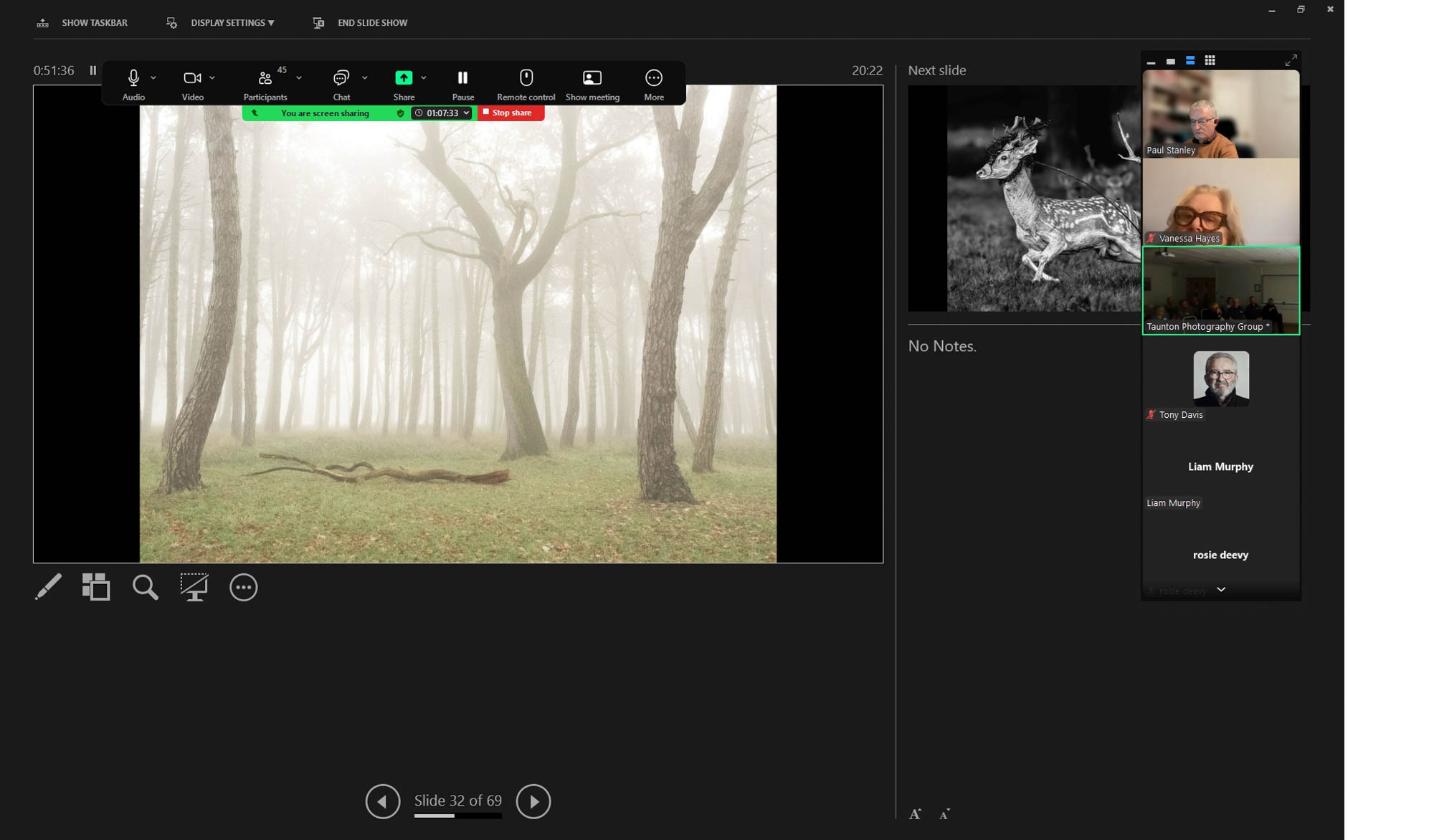Click End Slide Show
Viewport: 1434px width, 840px height.
(x=371, y=23)
